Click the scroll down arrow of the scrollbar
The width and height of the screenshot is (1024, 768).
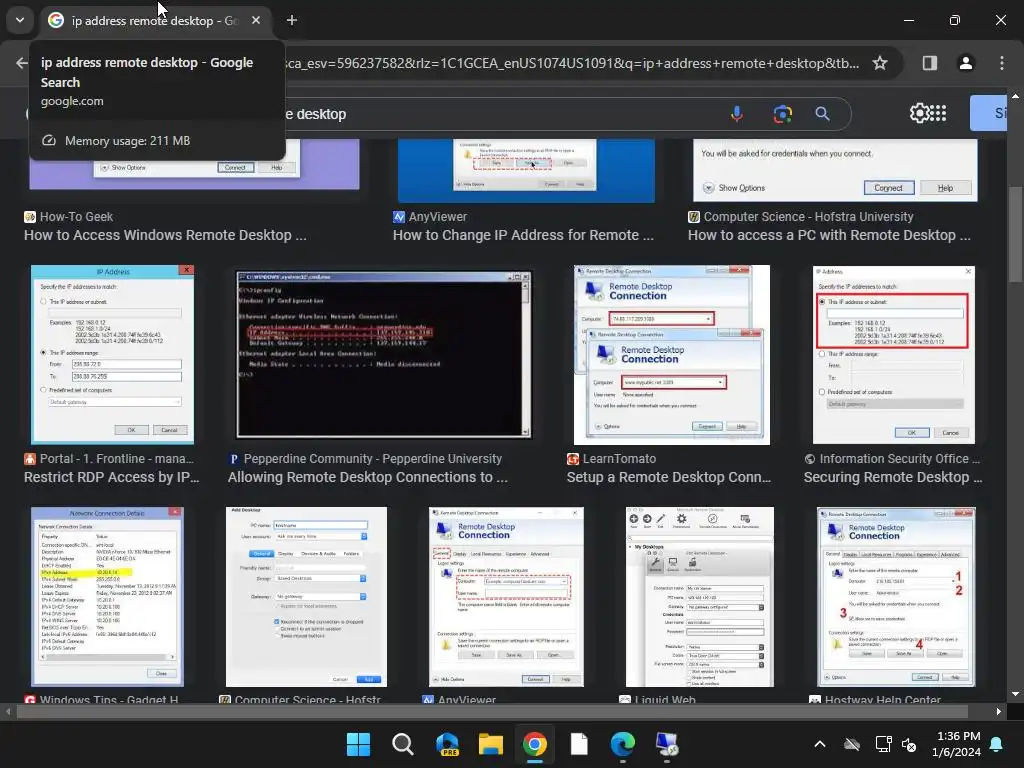pyautogui.click(x=1015, y=694)
